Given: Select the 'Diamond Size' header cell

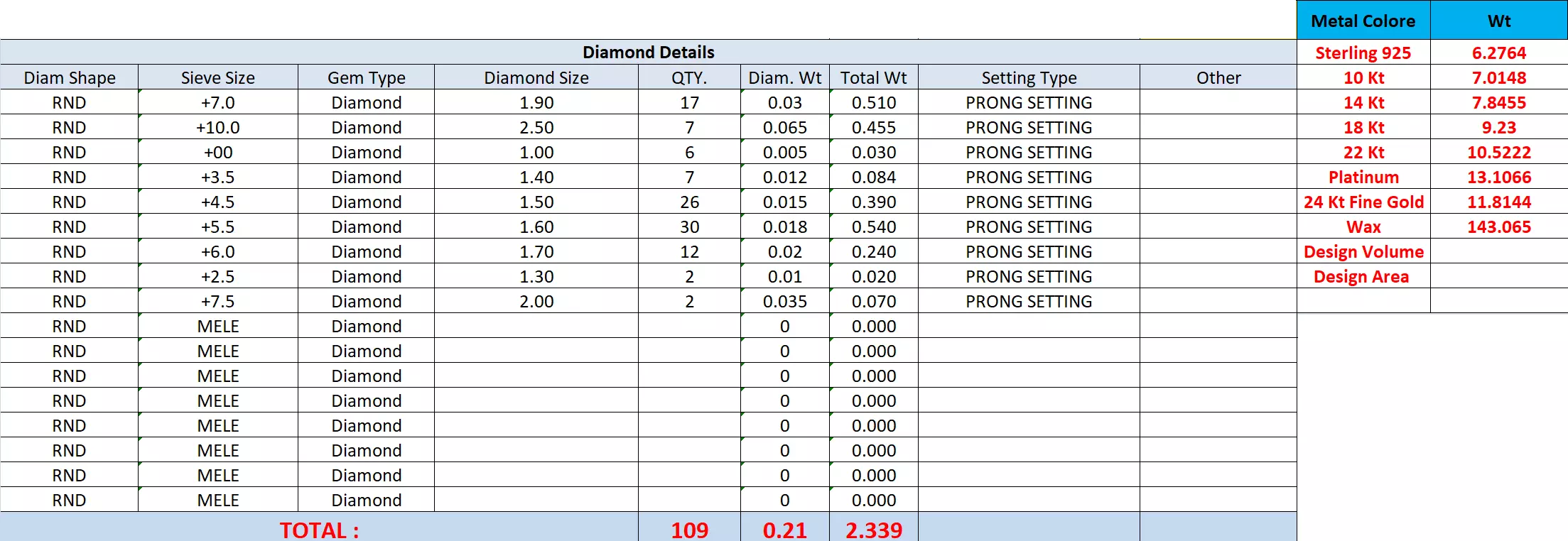Looking at the screenshot, I should (x=536, y=77).
